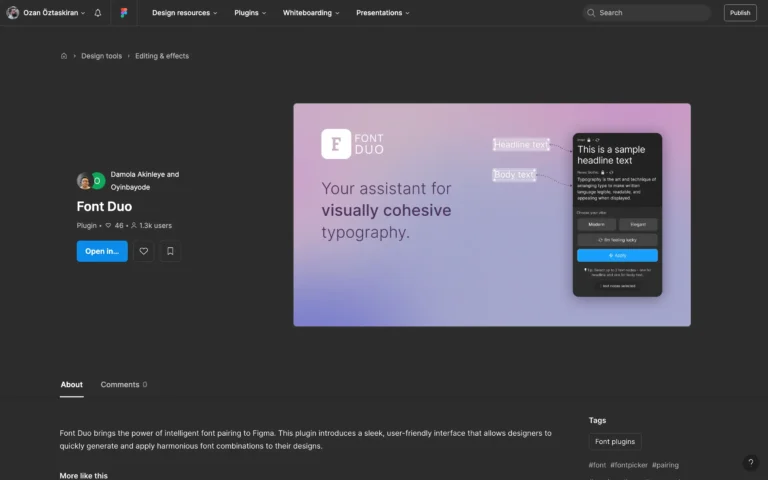Click the #fontpicker hashtag
768x480 pixels.
click(629, 465)
